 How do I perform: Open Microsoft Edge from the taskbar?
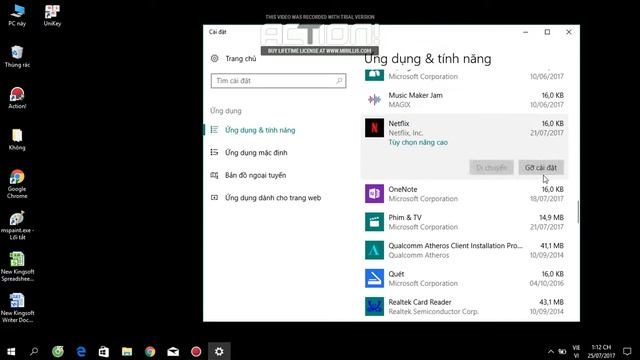tap(81, 351)
